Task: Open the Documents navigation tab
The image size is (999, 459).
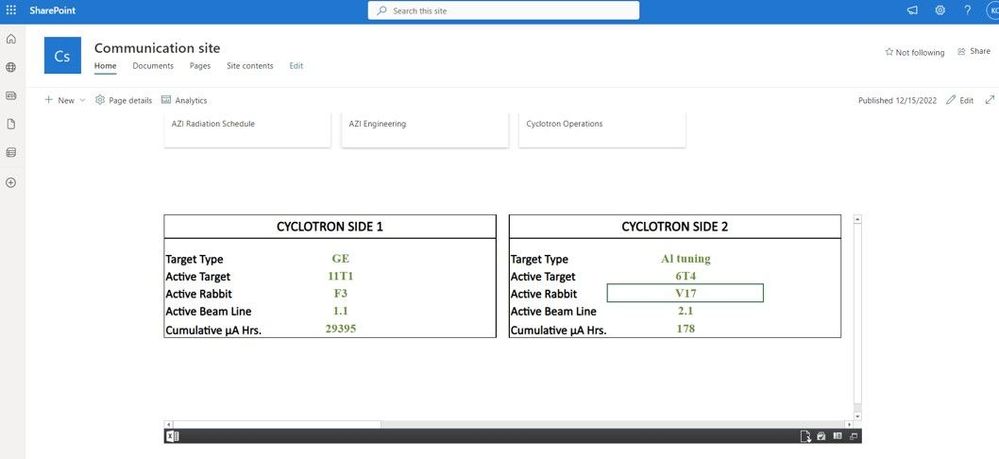Action: pyautogui.click(x=153, y=66)
